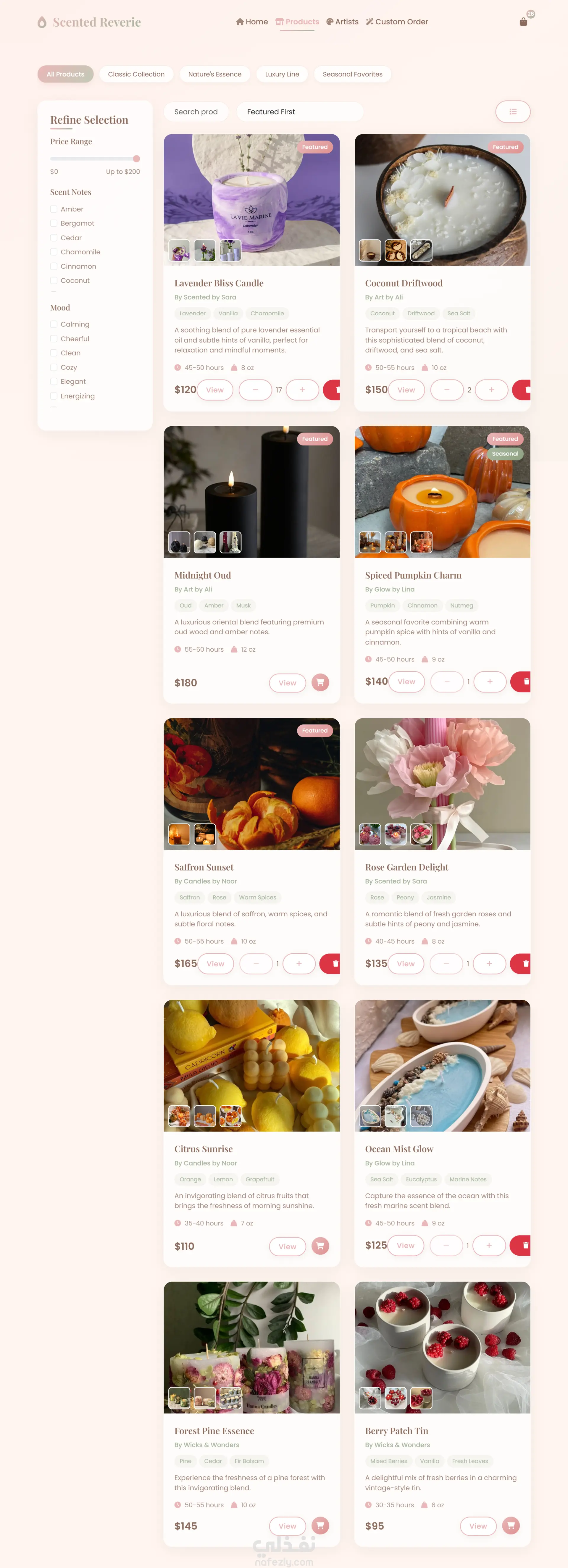
Task: Add Citrus Sunrise to cart
Action: pyautogui.click(x=320, y=1246)
